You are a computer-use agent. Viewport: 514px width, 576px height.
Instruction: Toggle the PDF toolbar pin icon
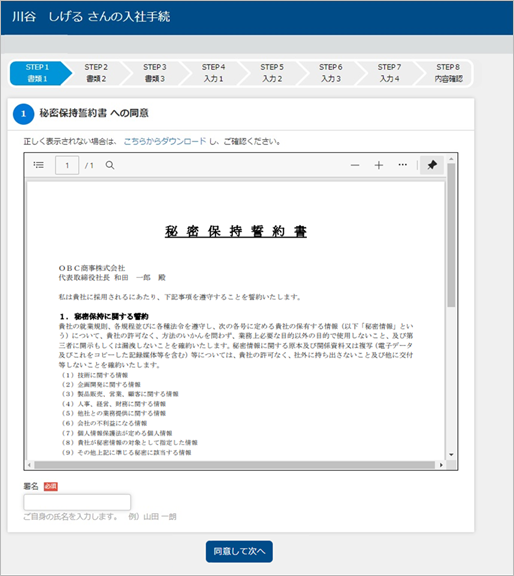[x=432, y=165]
